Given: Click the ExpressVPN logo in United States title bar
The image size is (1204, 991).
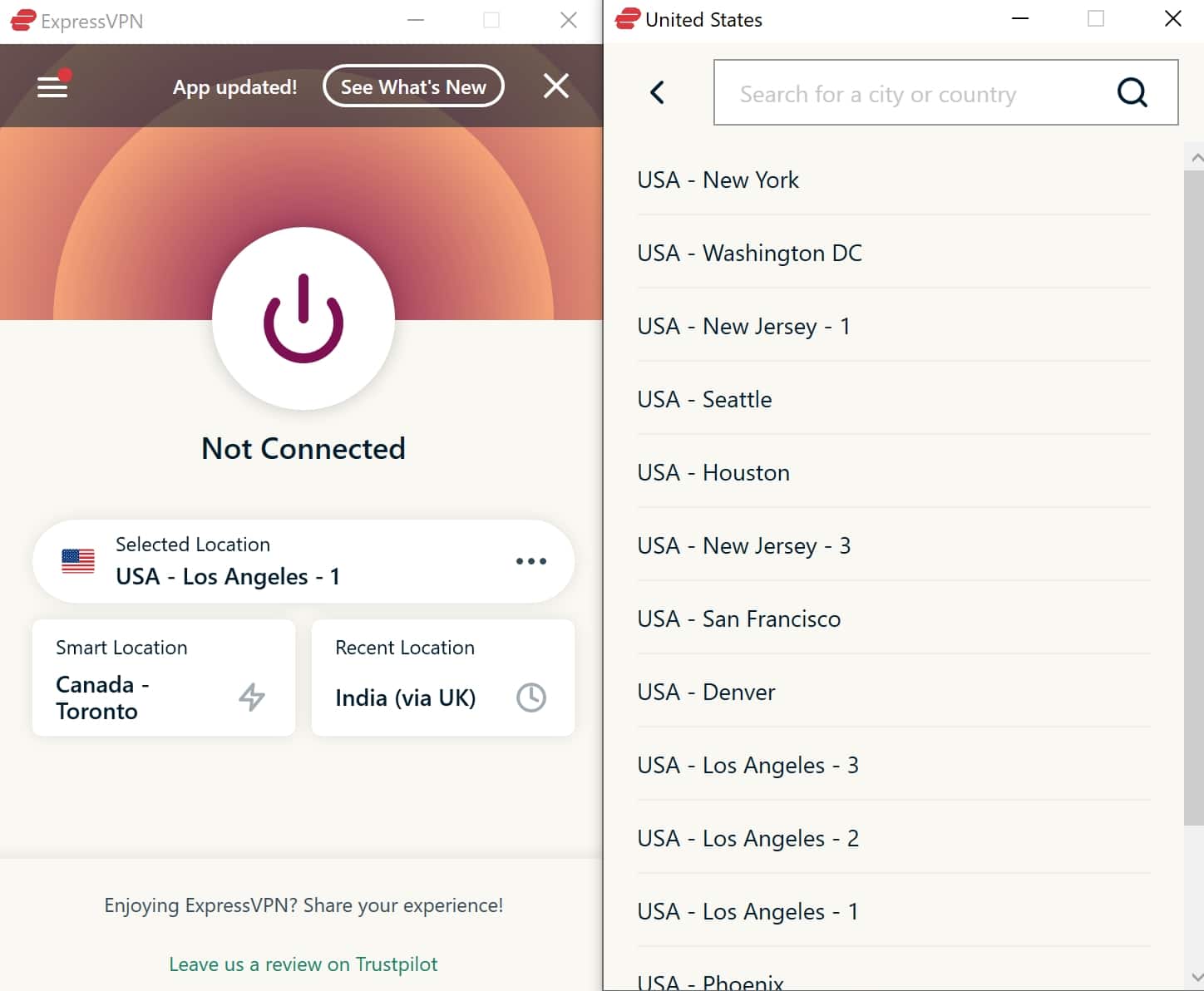Looking at the screenshot, I should (628, 18).
